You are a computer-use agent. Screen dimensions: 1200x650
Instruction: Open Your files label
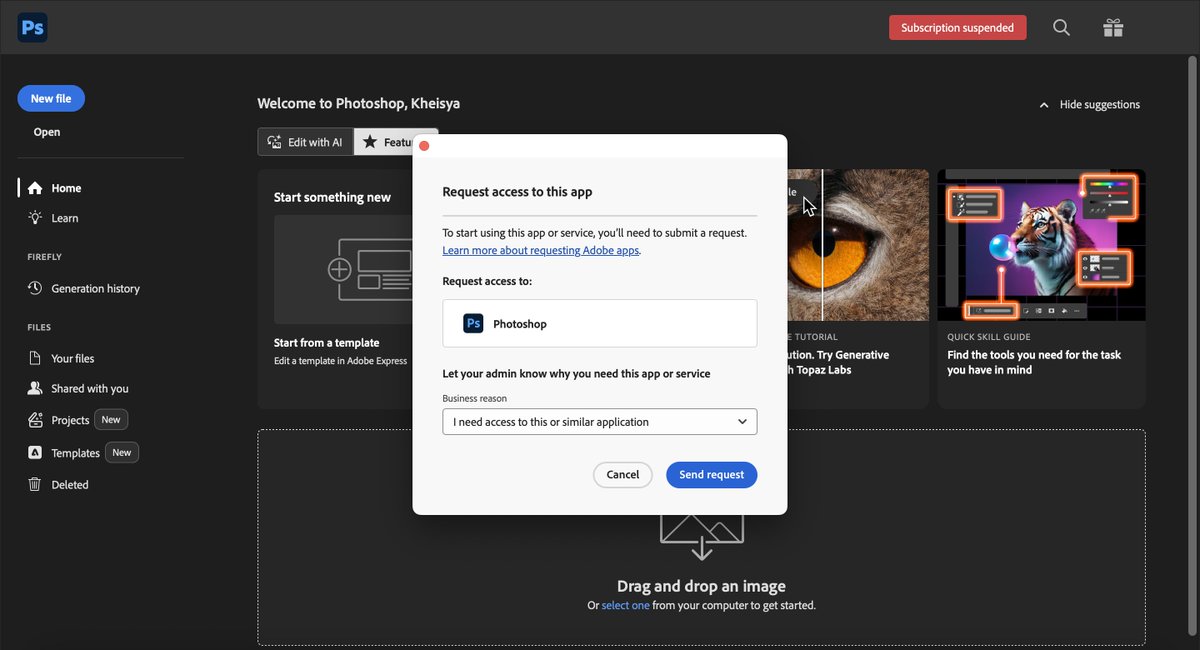coord(73,358)
